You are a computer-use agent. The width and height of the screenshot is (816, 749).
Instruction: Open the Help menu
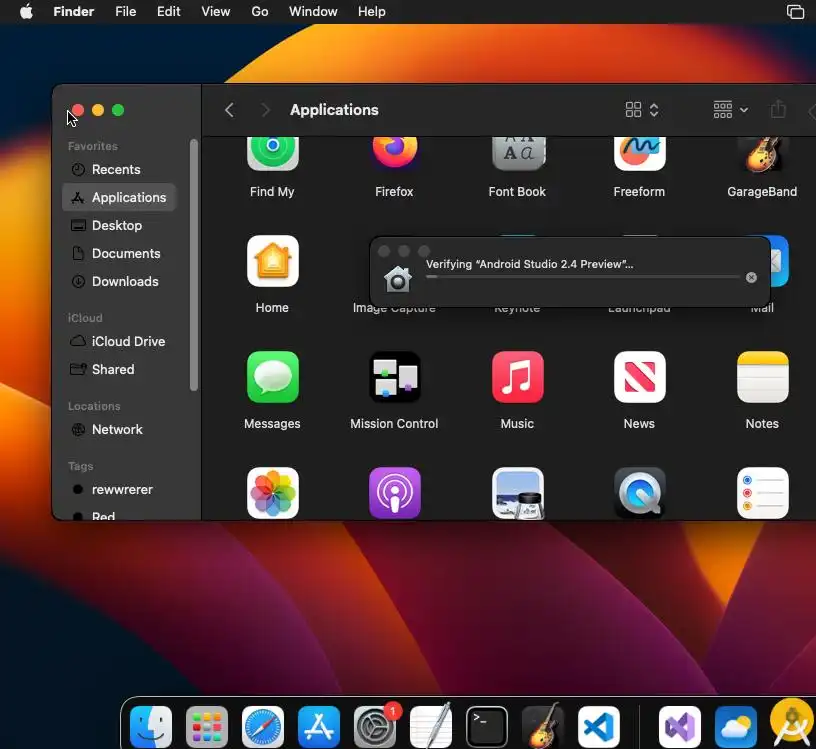tap(372, 11)
